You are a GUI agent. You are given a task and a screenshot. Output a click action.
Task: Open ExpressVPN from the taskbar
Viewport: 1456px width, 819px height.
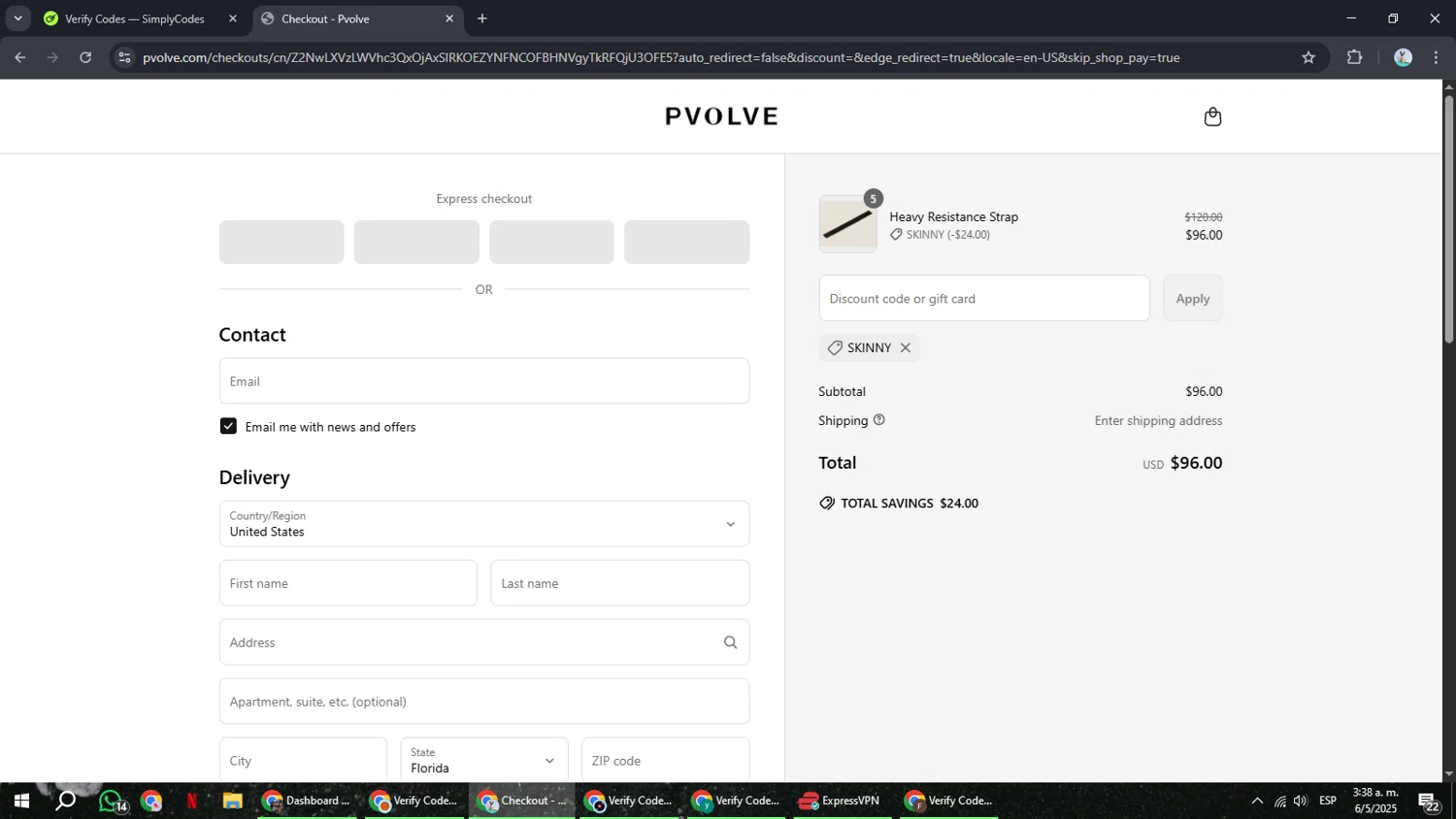coord(842,802)
